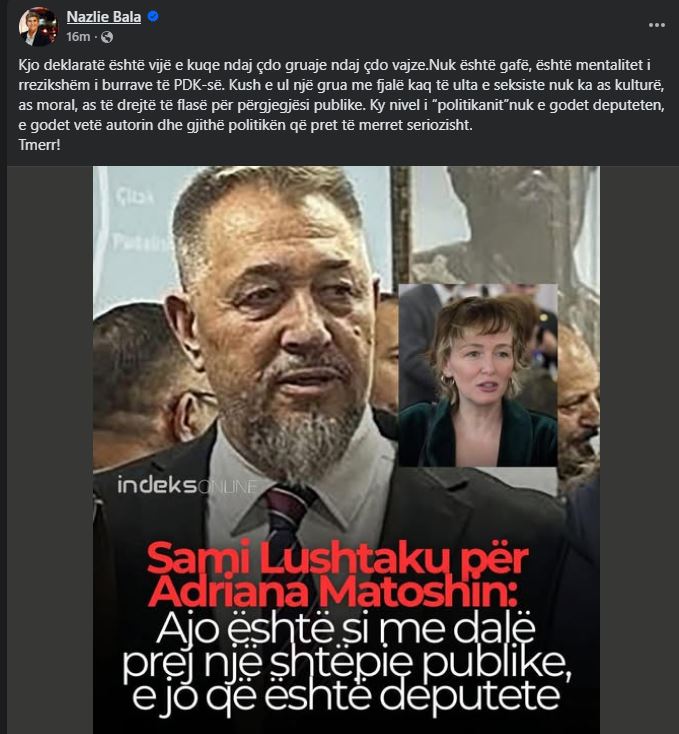The height and width of the screenshot is (734, 679).
Task: Open the three-dot post options menu
Action: pos(657,25)
